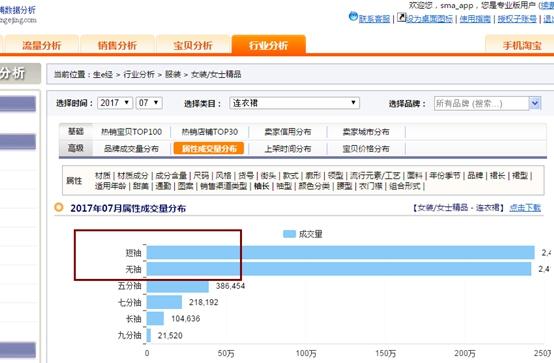Select the 组合形式 attribute
The width and height of the screenshot is (554, 363).
tap(405, 186)
